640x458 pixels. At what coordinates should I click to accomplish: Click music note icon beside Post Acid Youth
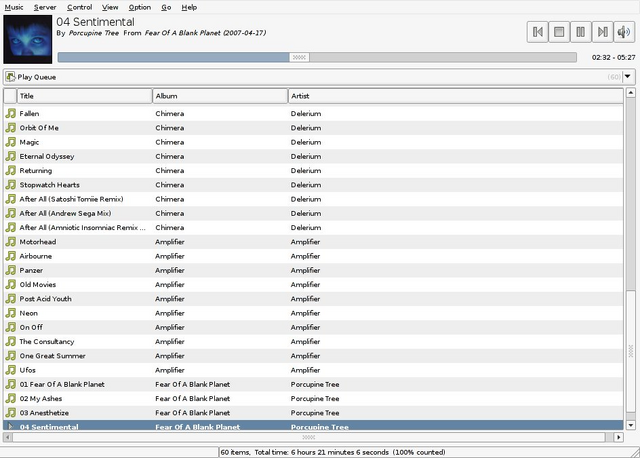point(11,299)
